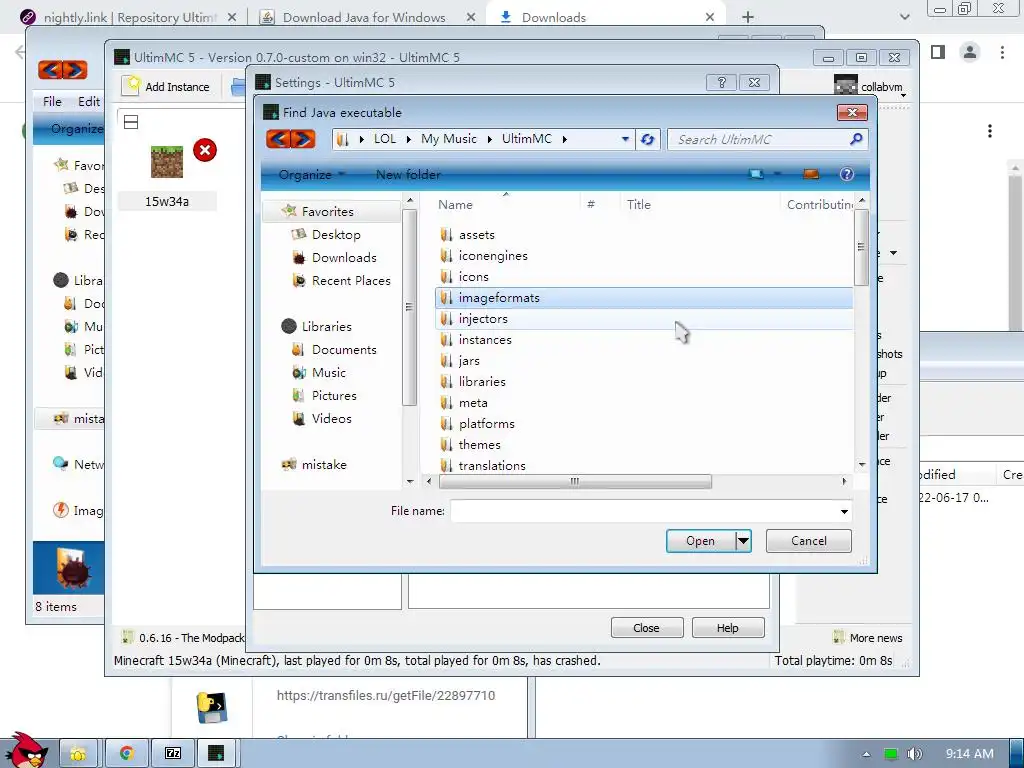The image size is (1024, 768).
Task: Open Chrome from the taskbar
Action: [x=126, y=754]
